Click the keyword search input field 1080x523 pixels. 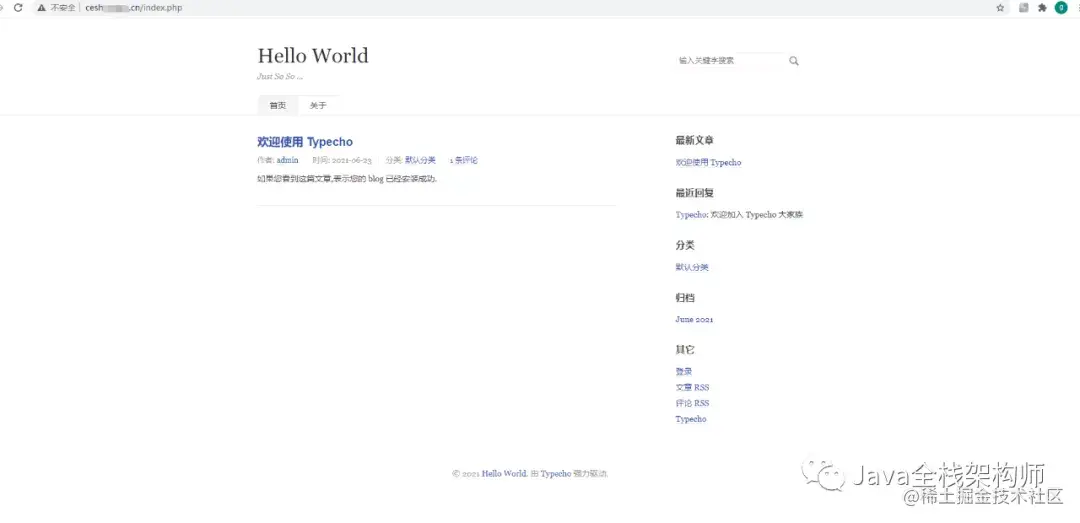click(x=731, y=61)
